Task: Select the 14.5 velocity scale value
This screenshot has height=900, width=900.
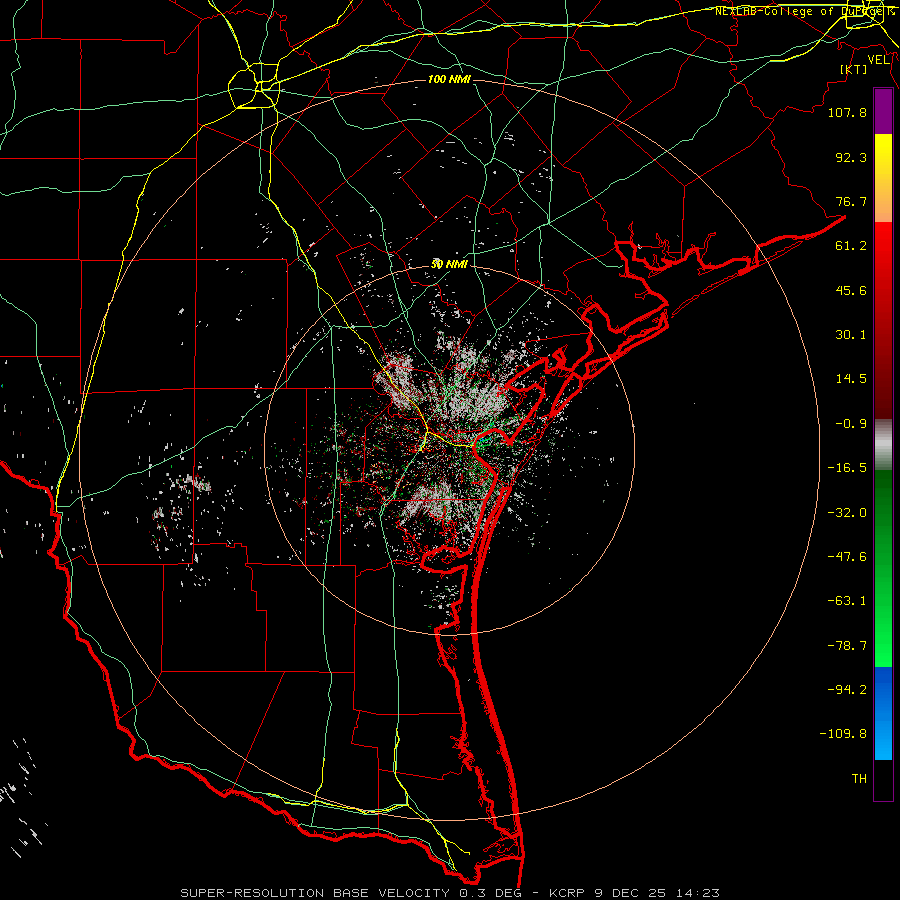Action: point(851,379)
